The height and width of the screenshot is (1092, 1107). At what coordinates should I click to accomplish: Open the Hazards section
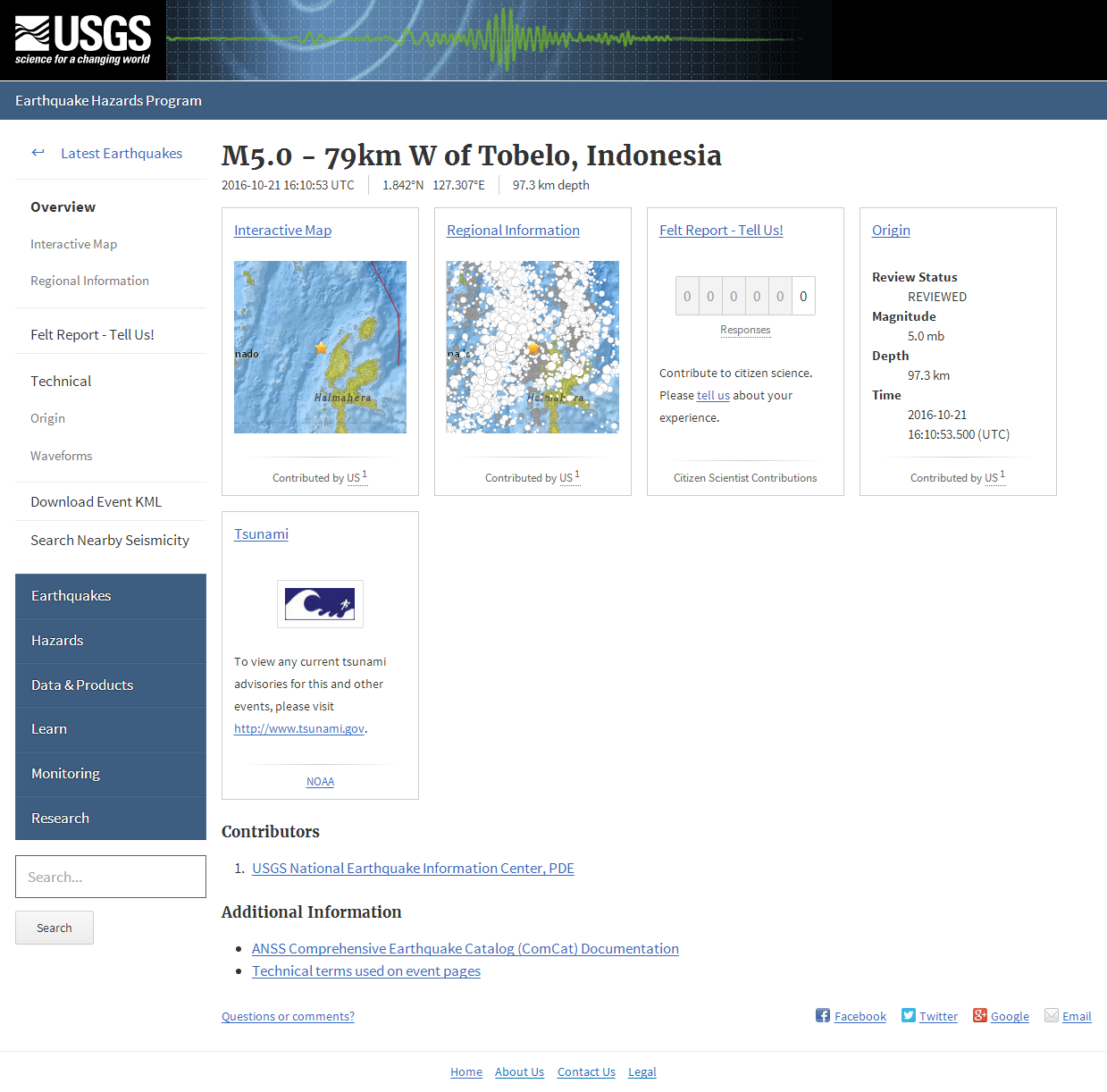pos(57,641)
